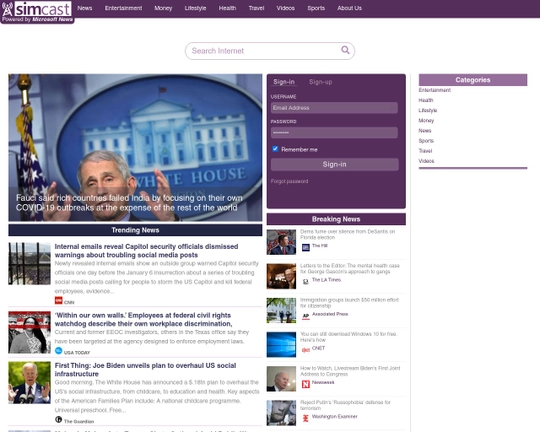Image resolution: width=540 pixels, height=432 pixels.
Task: Open the Forgot password link
Action: tap(289, 181)
